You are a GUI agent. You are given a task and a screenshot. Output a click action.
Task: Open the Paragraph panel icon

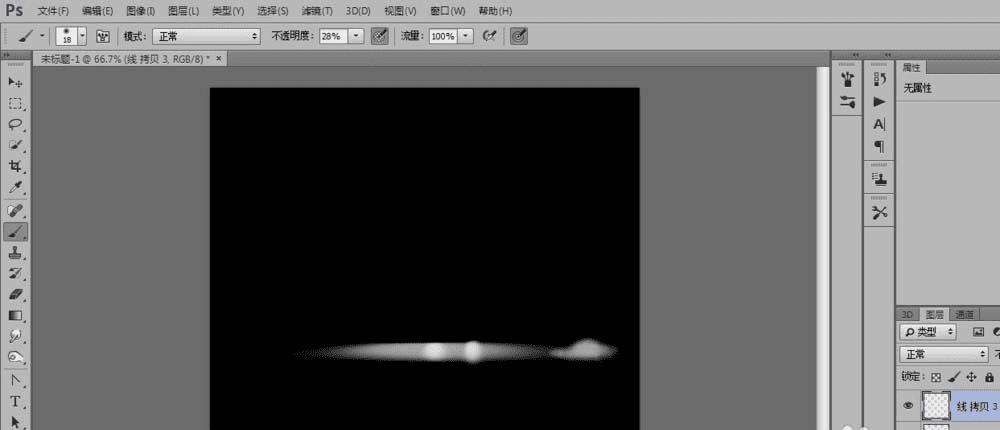pos(880,147)
